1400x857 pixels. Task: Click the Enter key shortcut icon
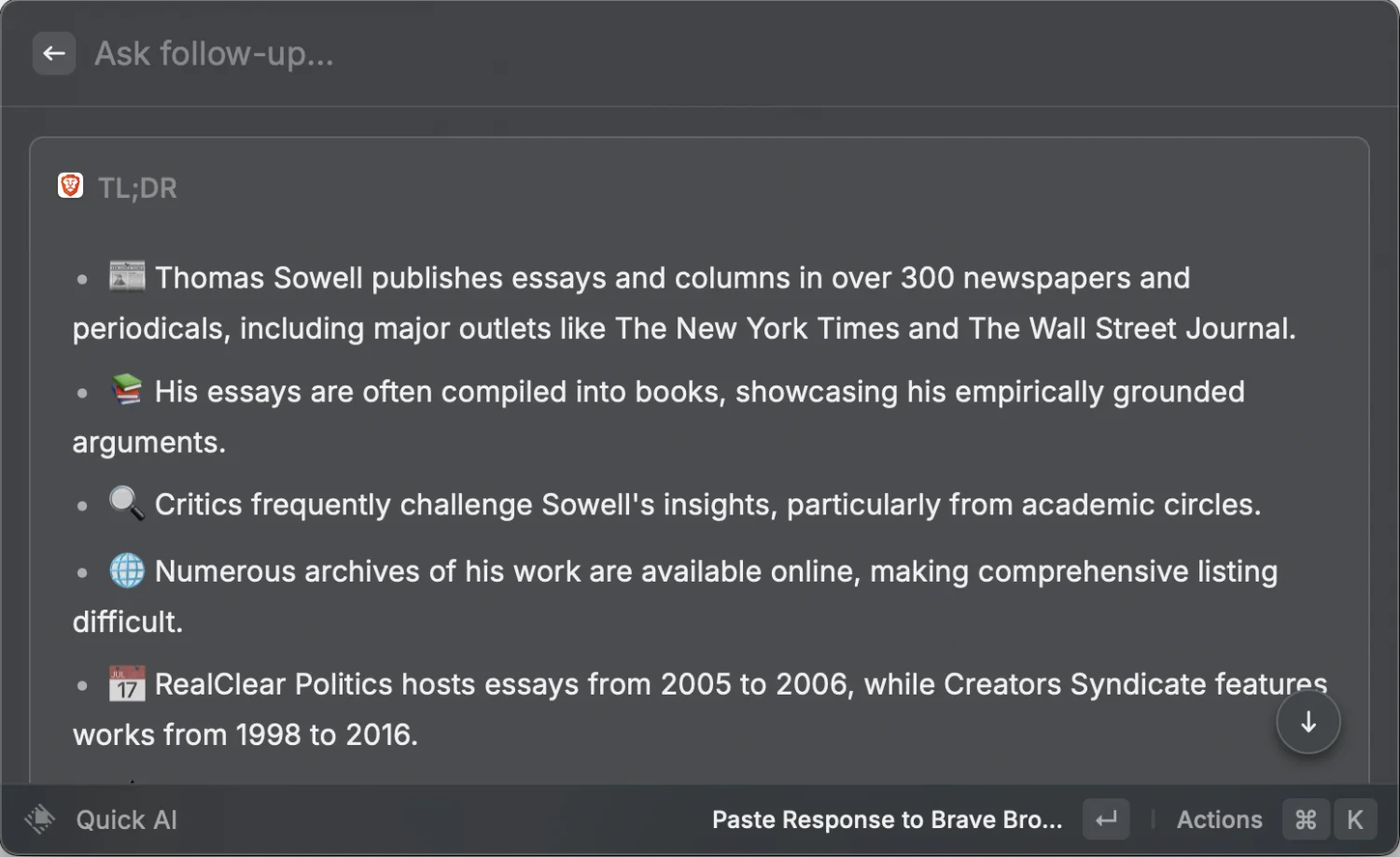coord(1106,820)
